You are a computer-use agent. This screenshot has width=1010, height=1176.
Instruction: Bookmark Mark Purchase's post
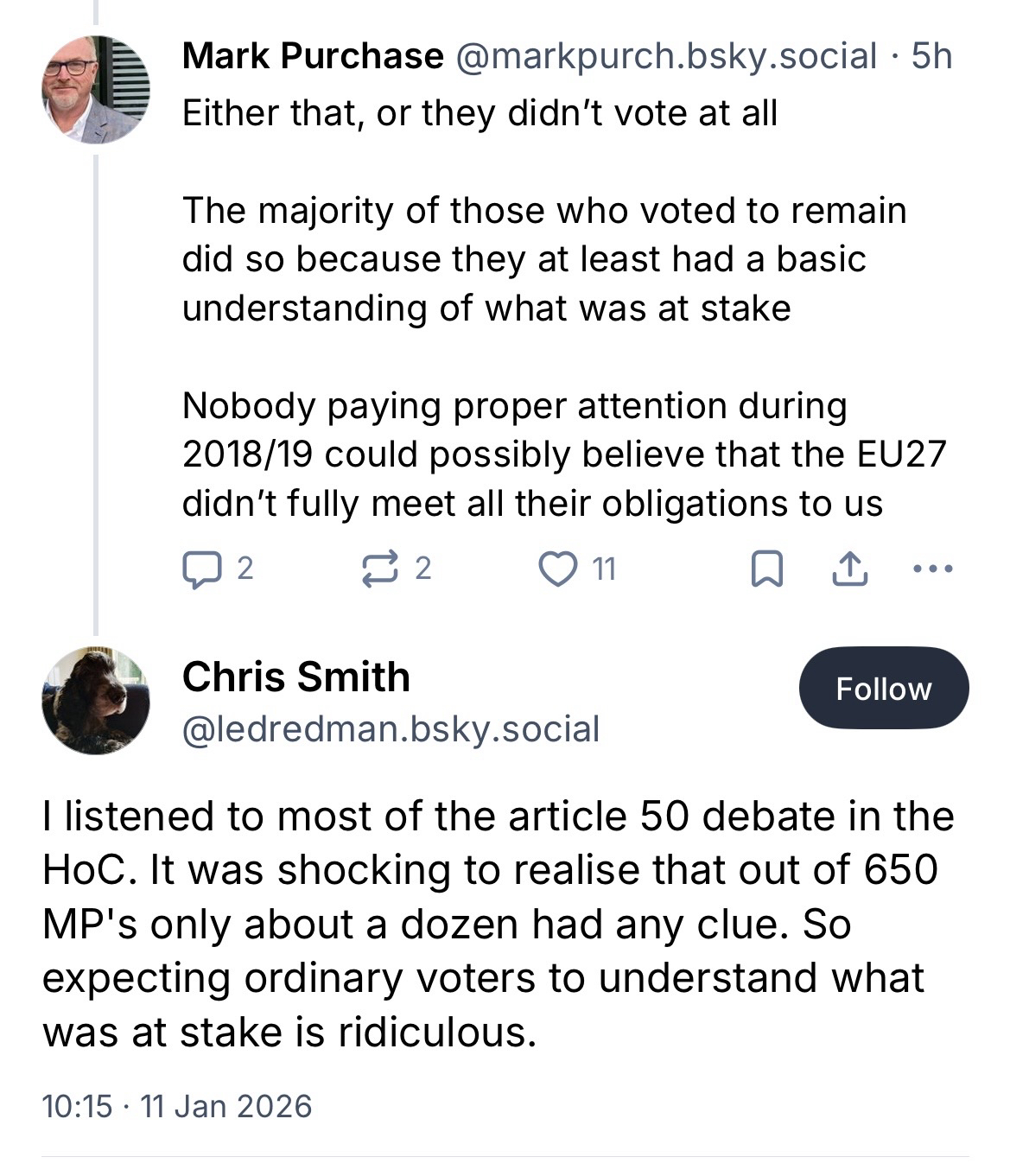(767, 569)
